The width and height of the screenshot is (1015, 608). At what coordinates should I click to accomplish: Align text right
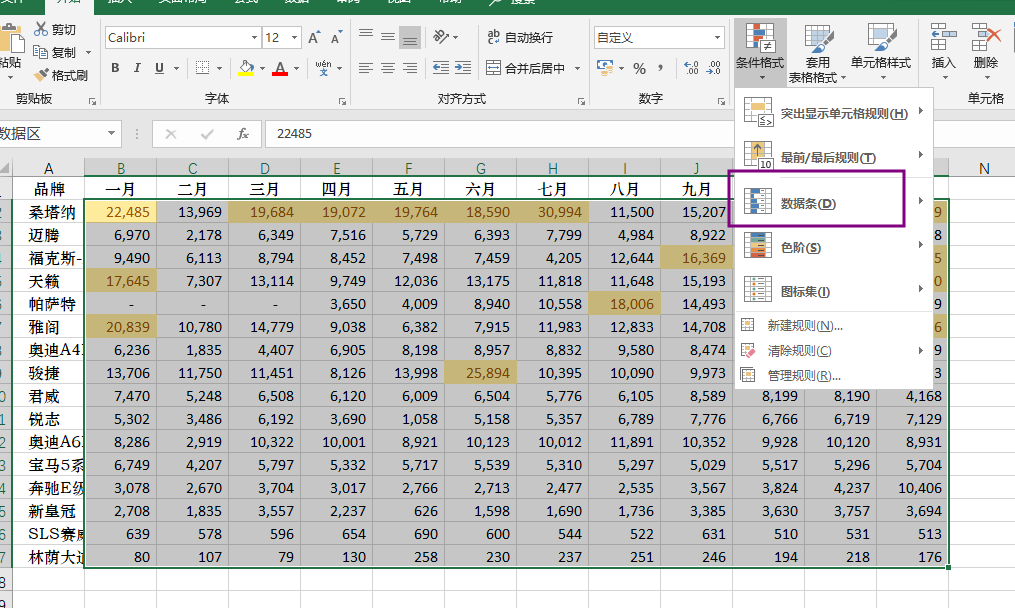(410, 68)
